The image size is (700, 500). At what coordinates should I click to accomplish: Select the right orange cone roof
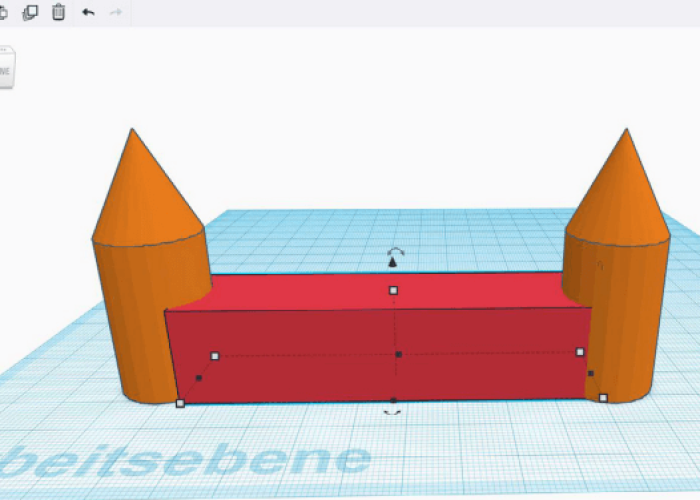click(621, 196)
